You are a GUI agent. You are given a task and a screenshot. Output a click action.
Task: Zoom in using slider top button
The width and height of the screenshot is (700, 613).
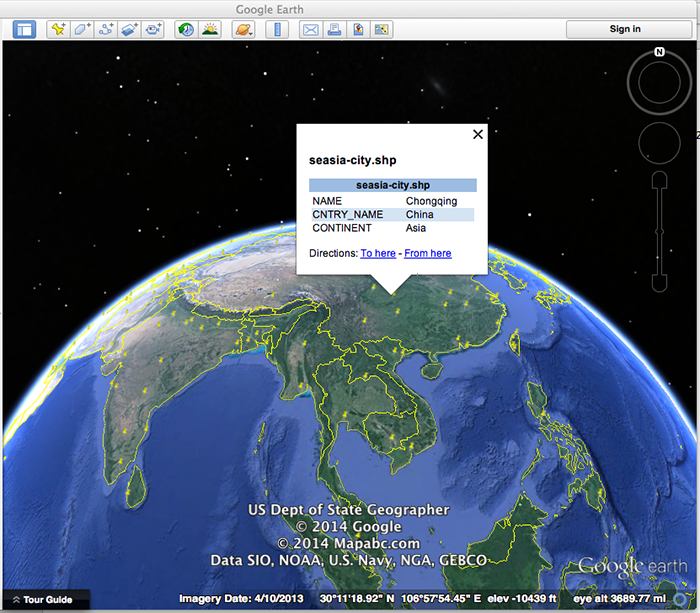659,179
